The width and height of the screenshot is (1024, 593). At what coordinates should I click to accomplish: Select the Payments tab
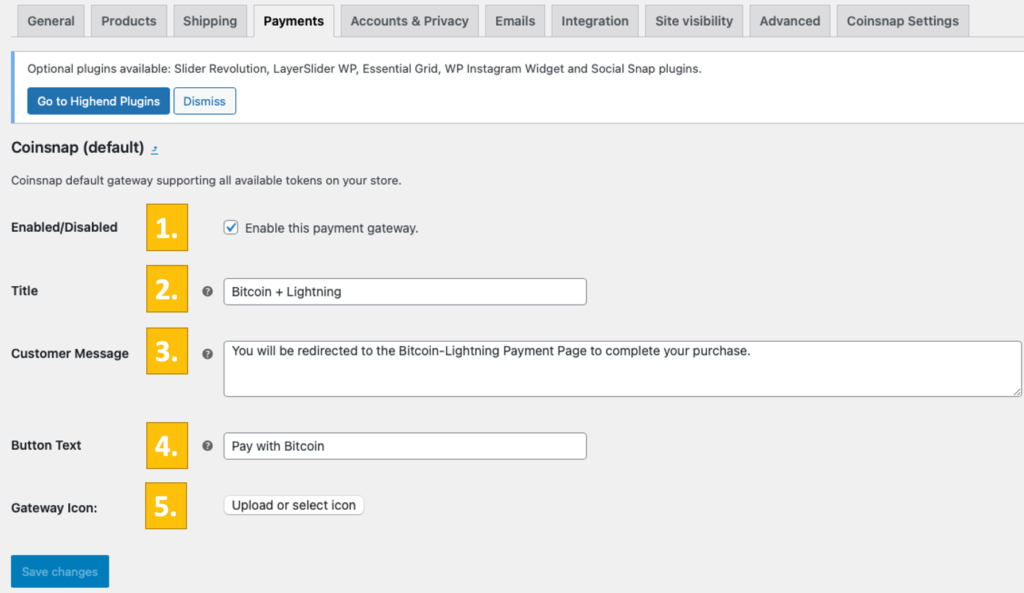click(294, 21)
